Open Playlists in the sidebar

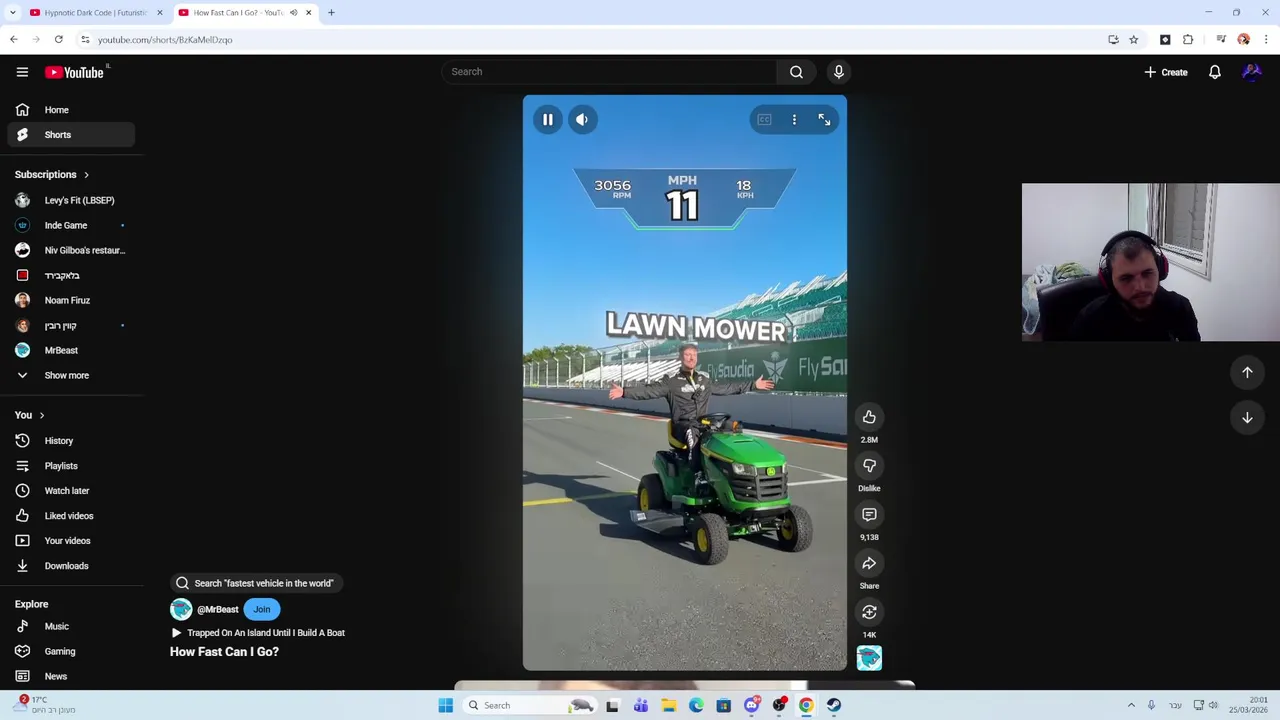click(70, 466)
